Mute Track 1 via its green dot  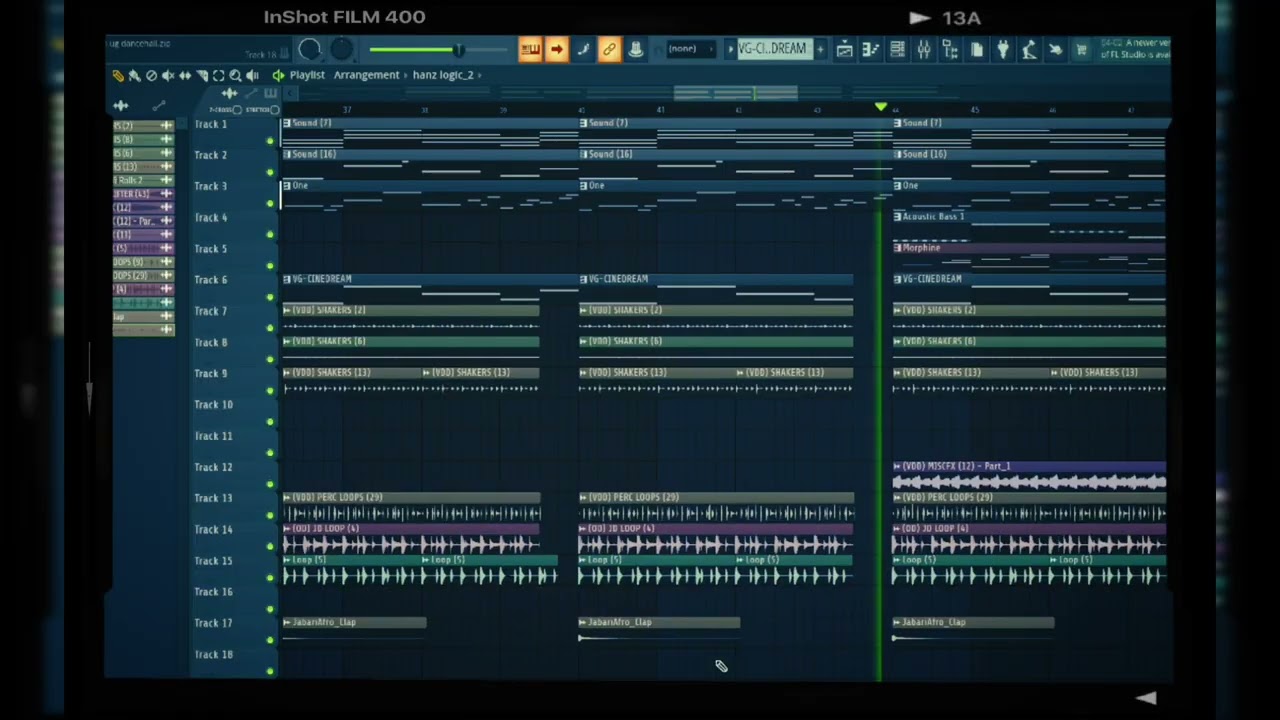click(270, 141)
